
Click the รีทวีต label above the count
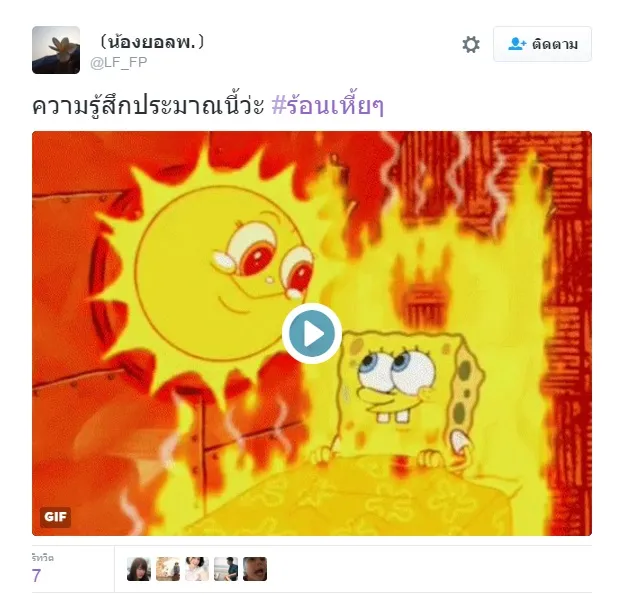coord(43,558)
